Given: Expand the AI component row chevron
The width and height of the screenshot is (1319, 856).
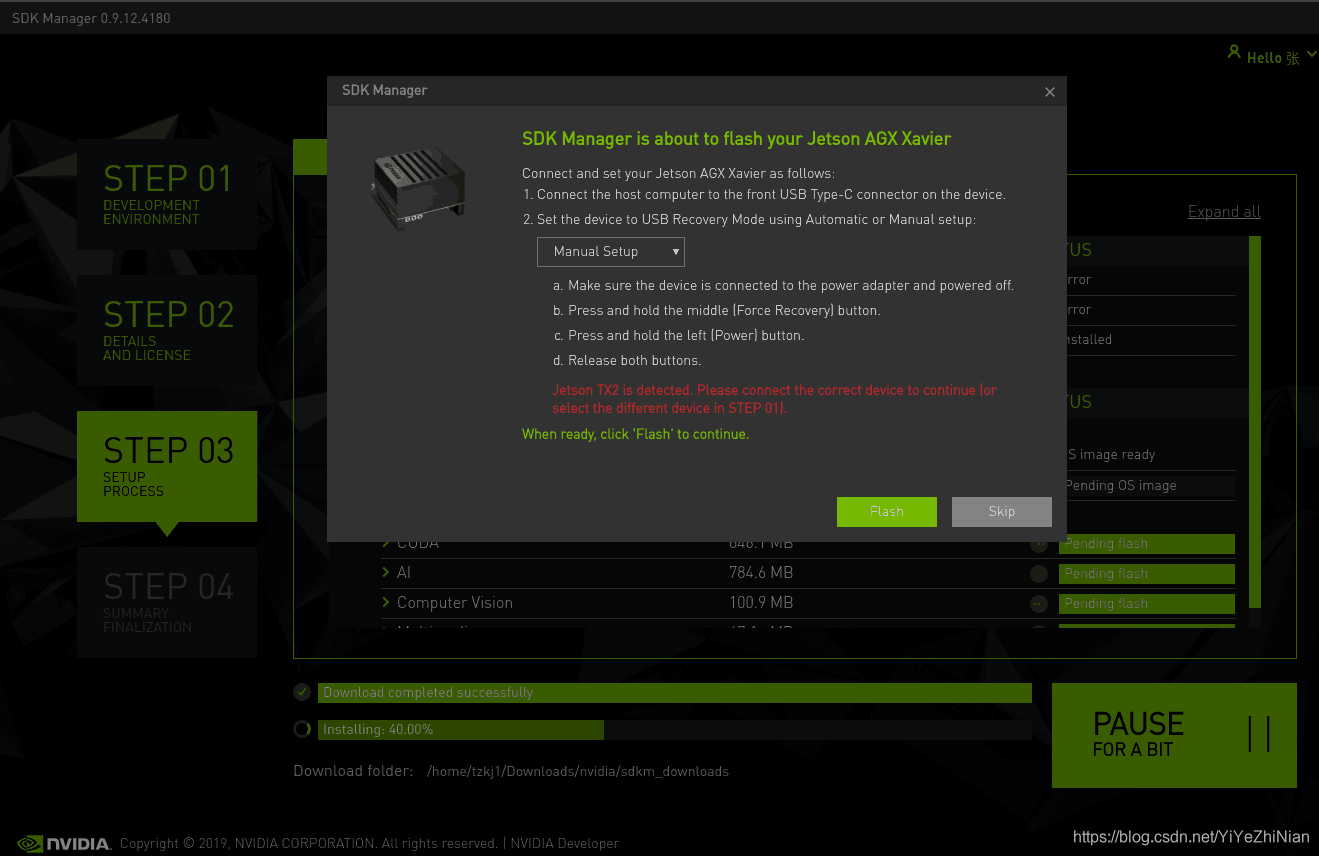Looking at the screenshot, I should tap(386, 573).
